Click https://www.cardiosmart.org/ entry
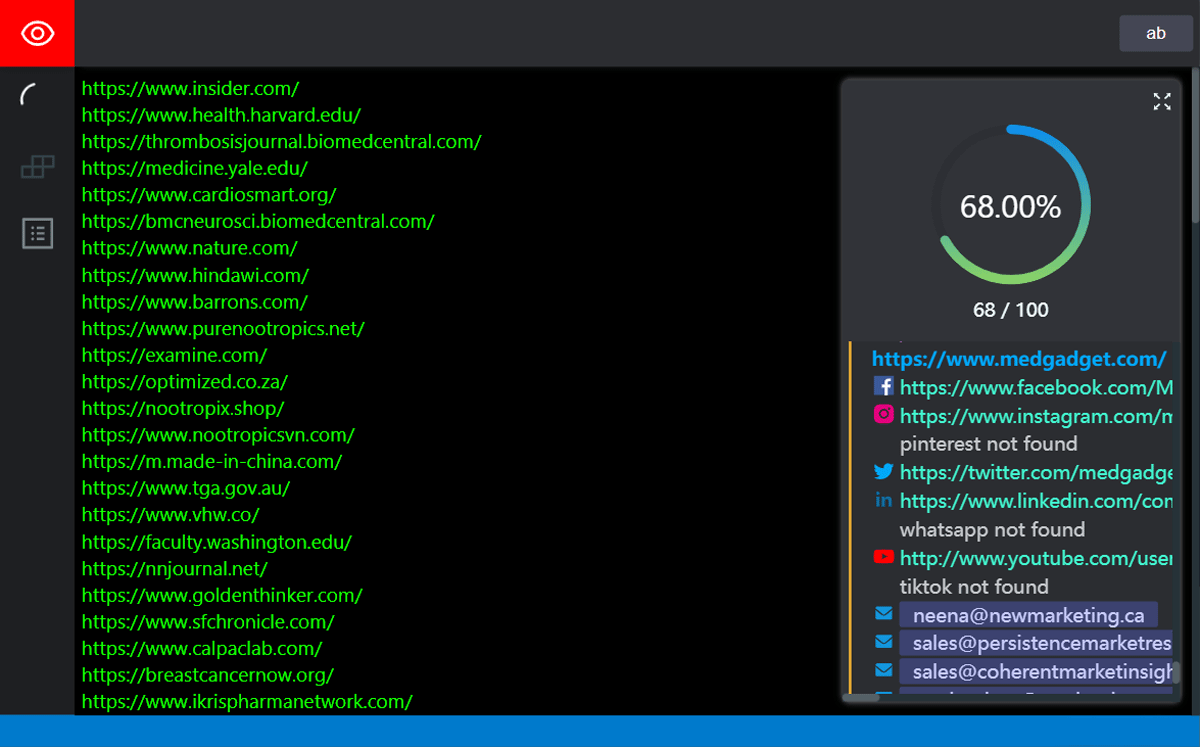1200x747 pixels. tap(209, 195)
